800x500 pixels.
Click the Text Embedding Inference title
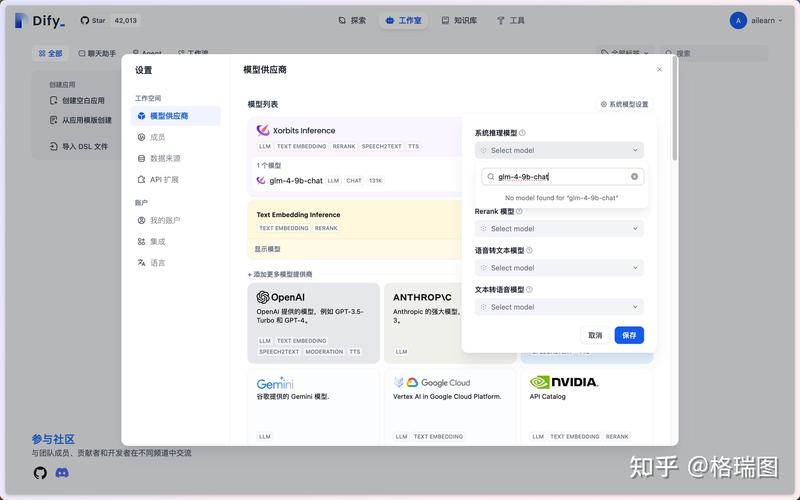(x=298, y=215)
